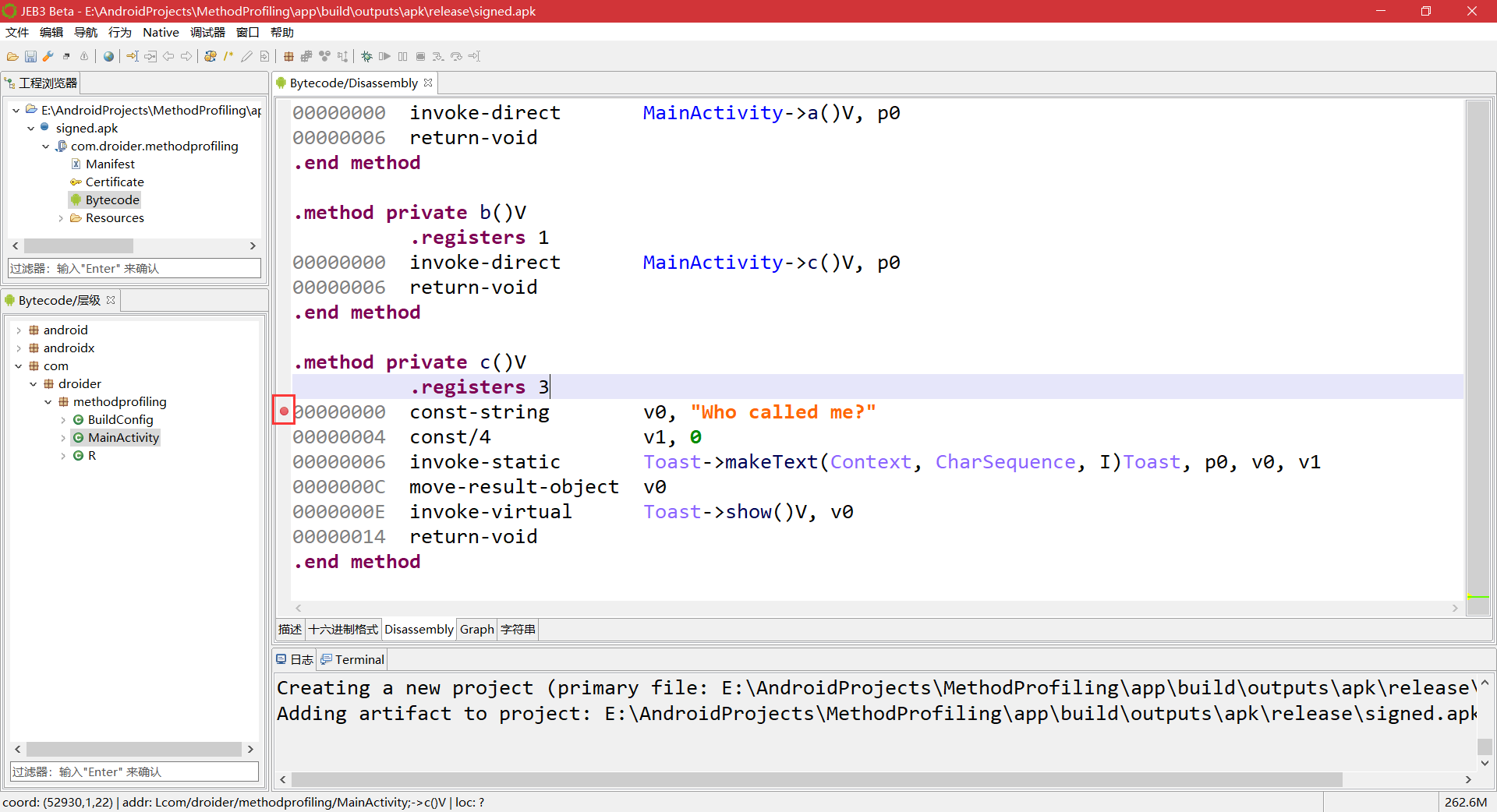This screenshot has height=812, width=1497.
Task: Click the brown grid package icon
Action: tap(288, 56)
